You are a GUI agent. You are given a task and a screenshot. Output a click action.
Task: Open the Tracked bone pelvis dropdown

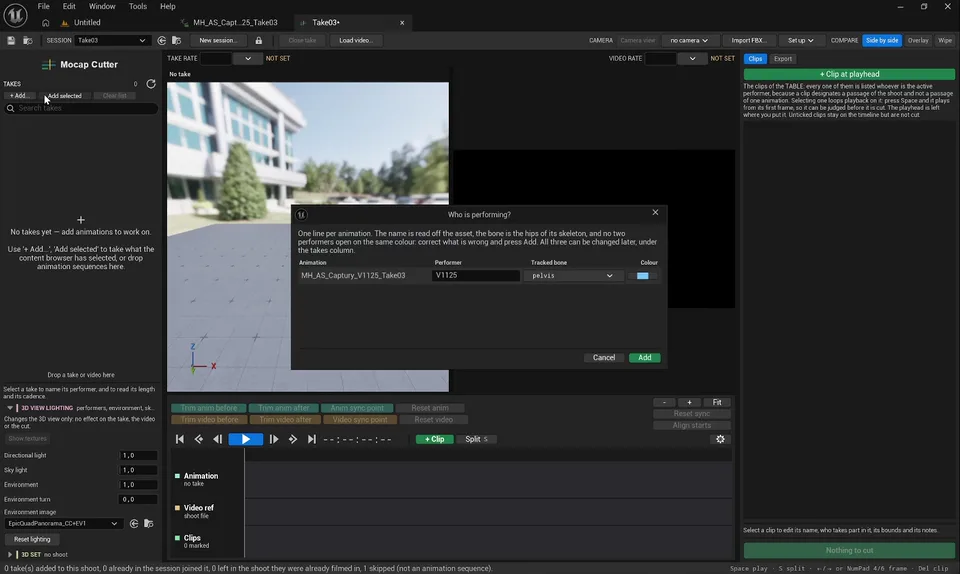click(x=572, y=276)
